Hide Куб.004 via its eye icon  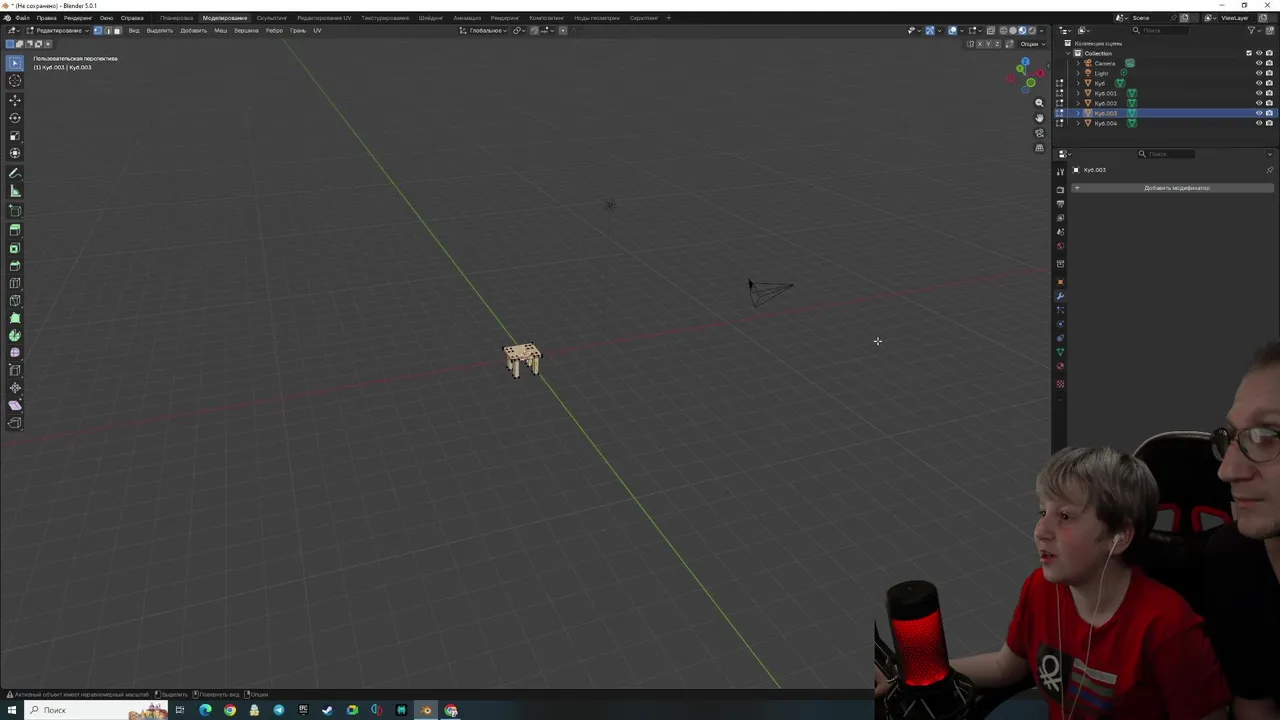1259,123
